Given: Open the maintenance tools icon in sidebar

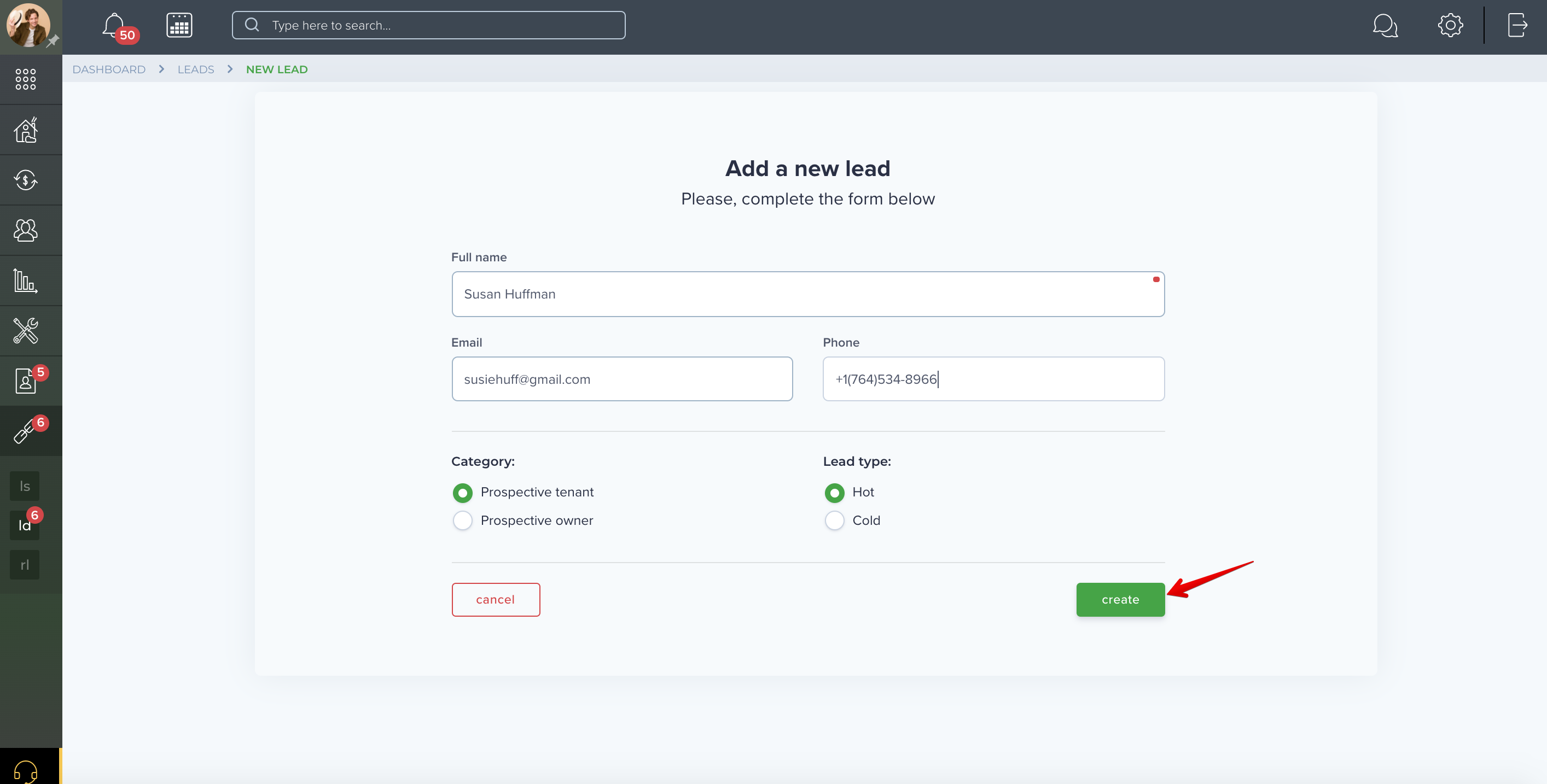Looking at the screenshot, I should tap(26, 331).
